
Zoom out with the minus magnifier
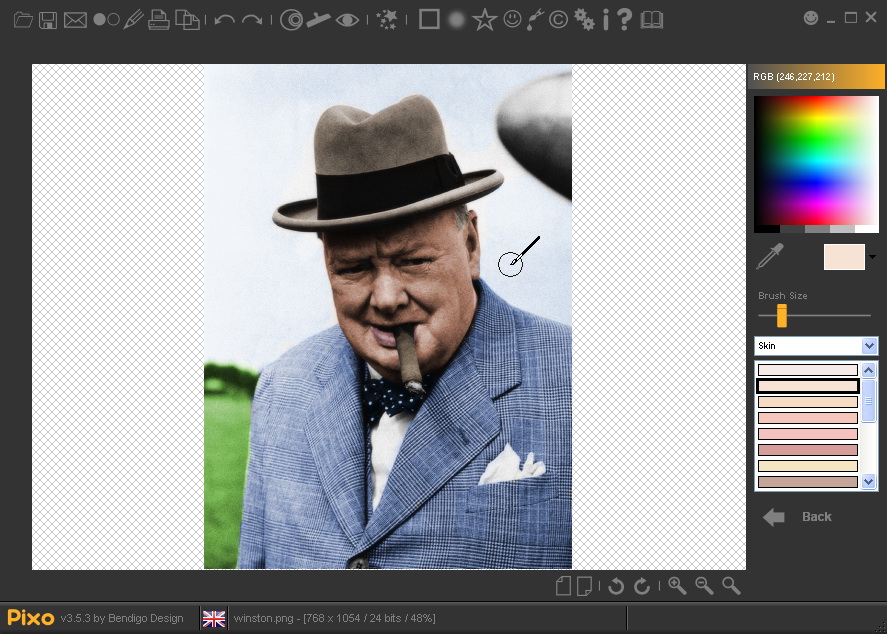click(704, 586)
